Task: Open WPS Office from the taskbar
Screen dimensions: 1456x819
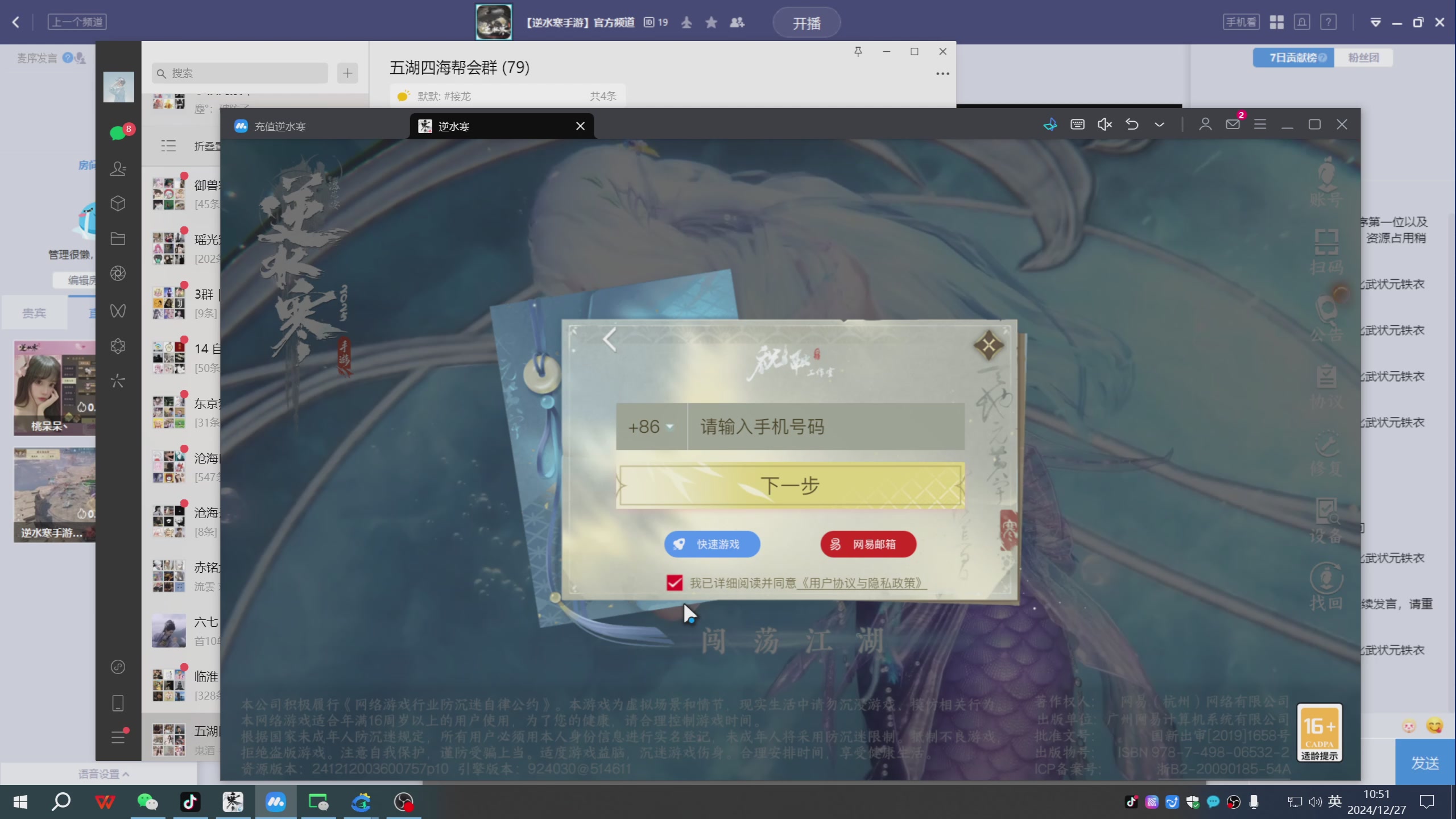Action: click(105, 802)
